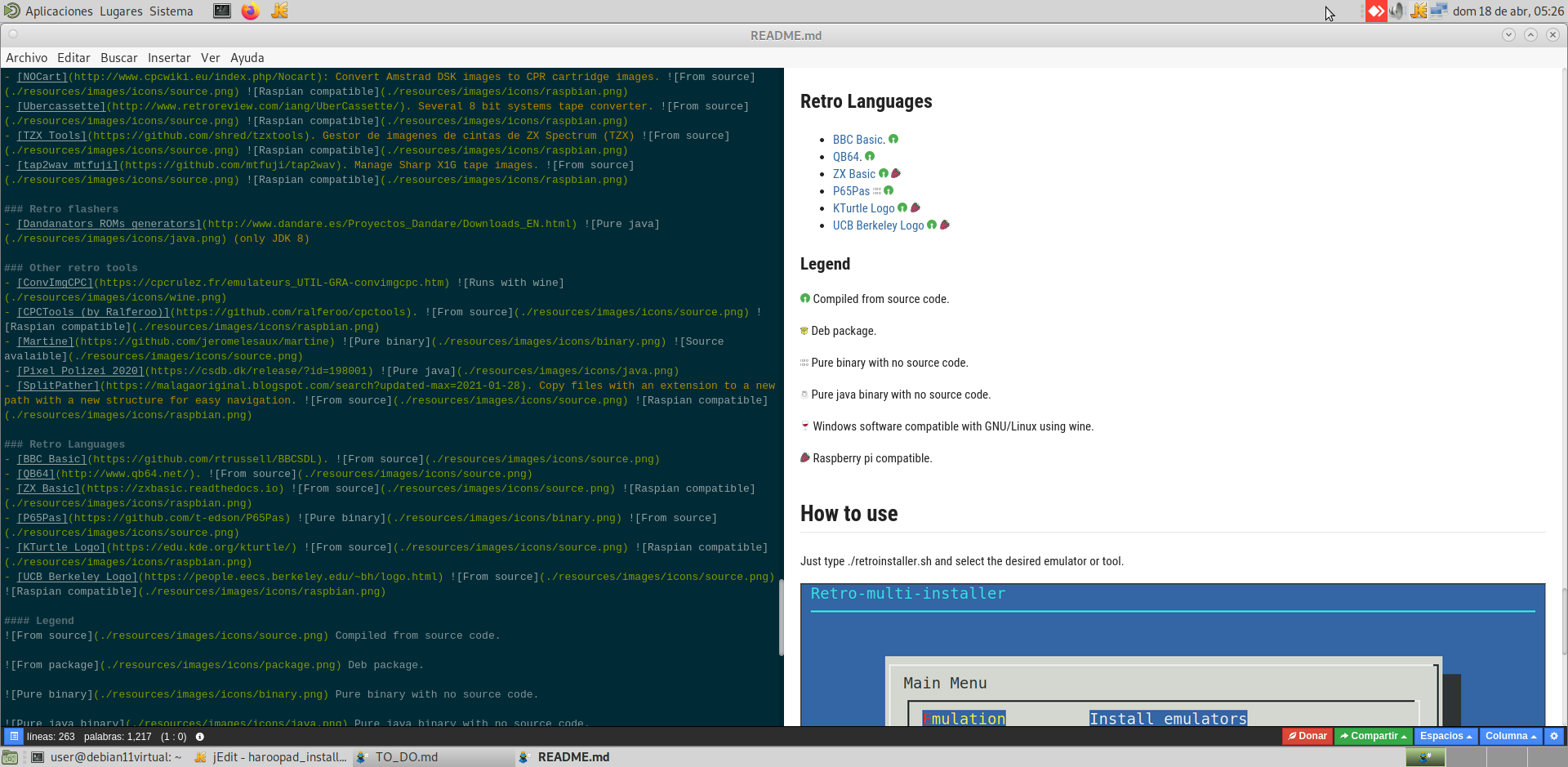This screenshot has width=1568, height=767.
Task: Click the green source icon beside BBC Basic
Action: tap(893, 139)
